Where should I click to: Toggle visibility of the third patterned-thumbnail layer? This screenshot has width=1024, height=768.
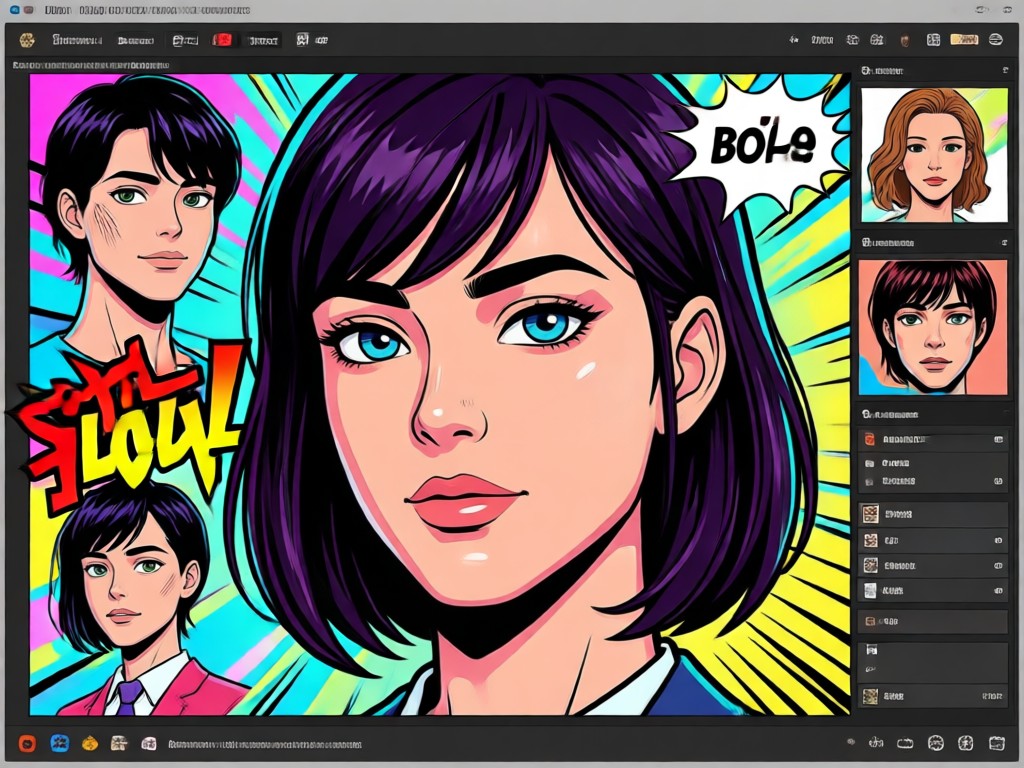tap(998, 566)
